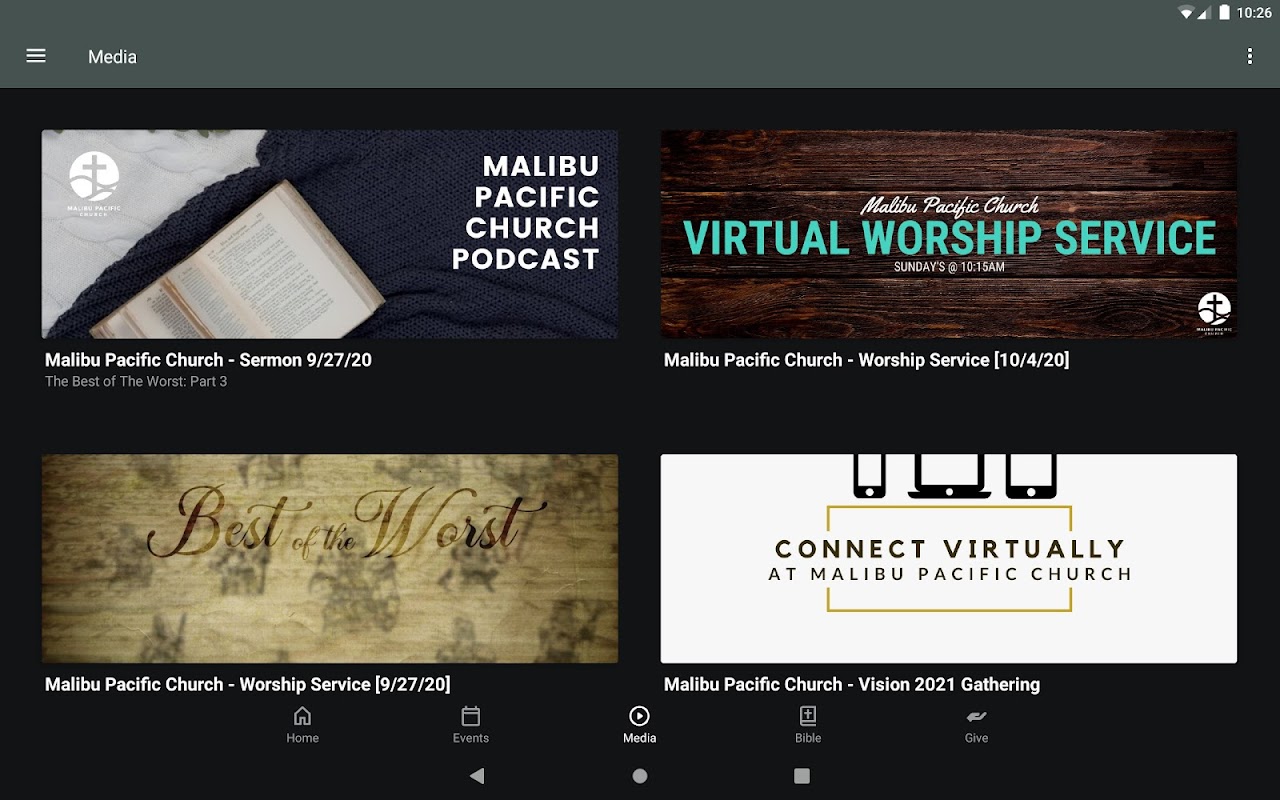Open the three-dot overflow menu
The width and height of the screenshot is (1280, 800).
pos(1249,56)
